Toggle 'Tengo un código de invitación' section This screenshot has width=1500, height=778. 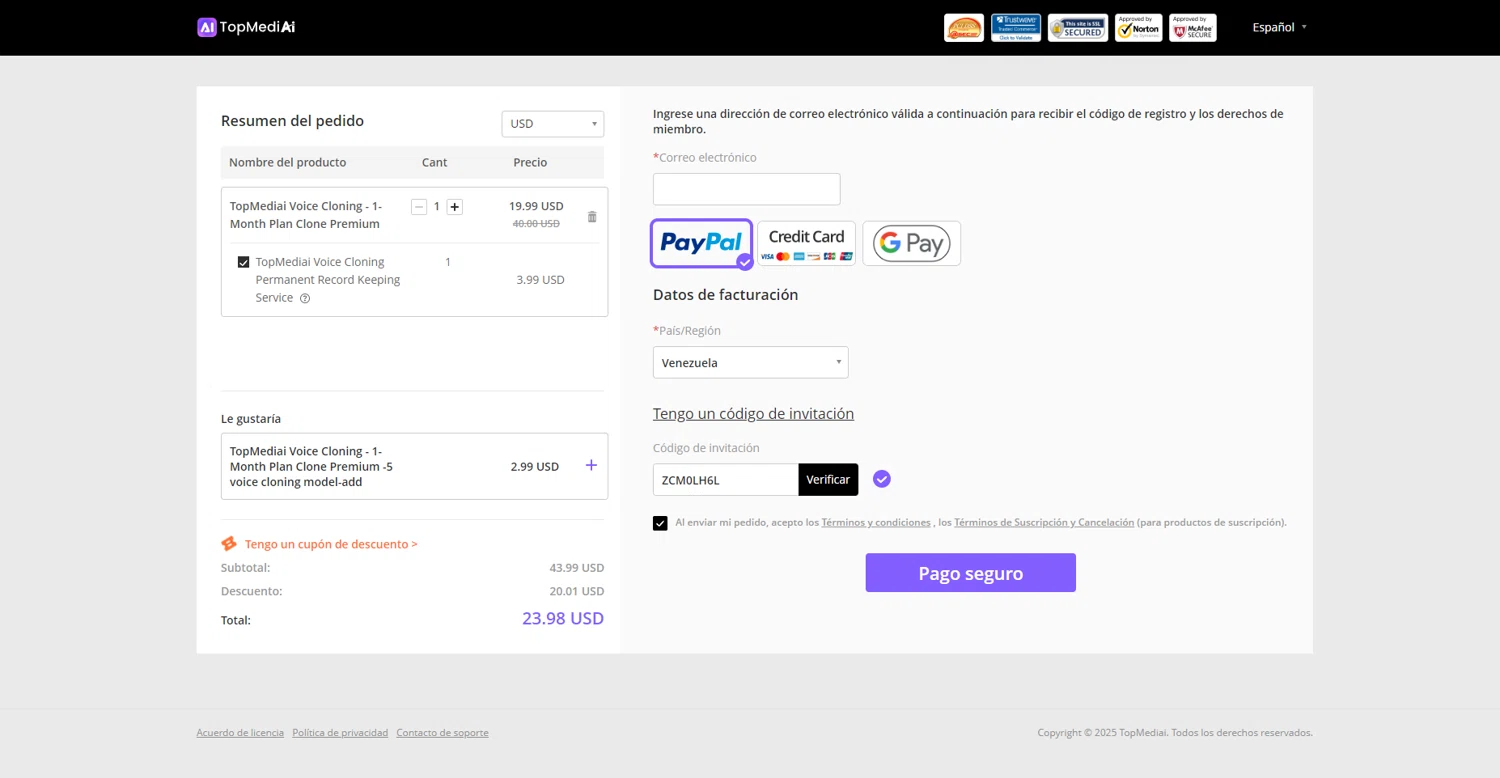coord(753,414)
